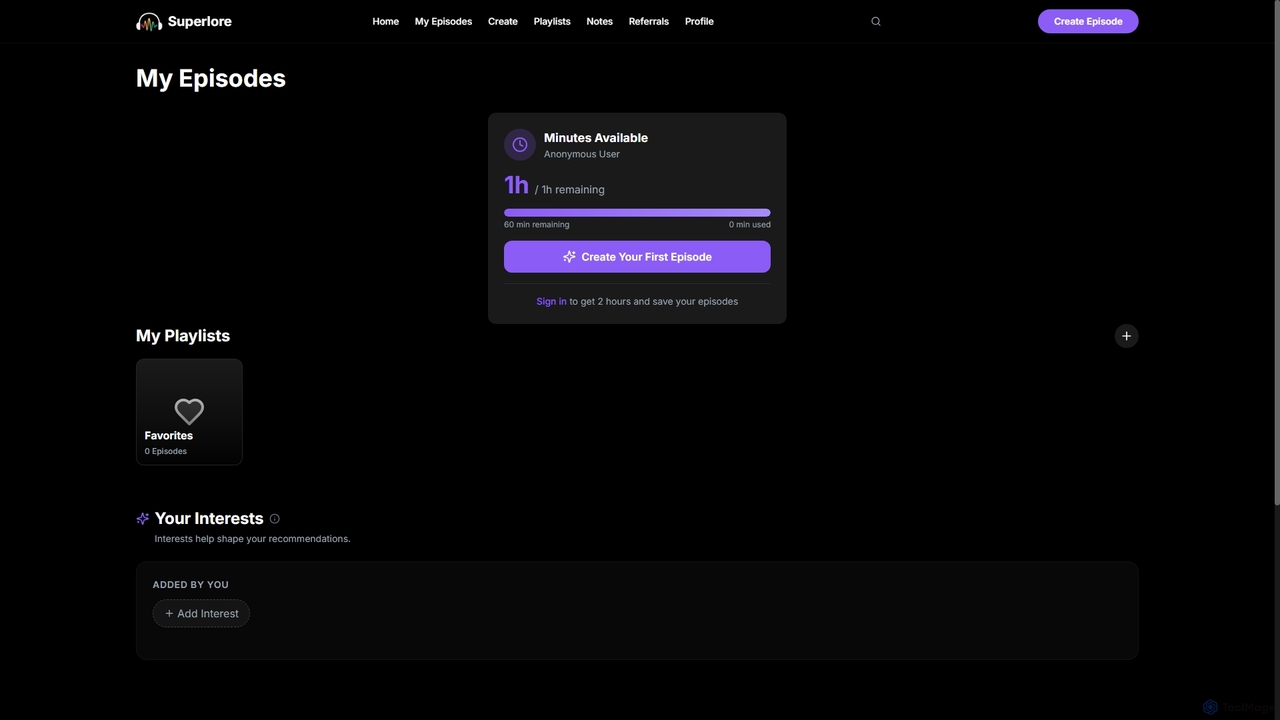The width and height of the screenshot is (1280, 720).
Task: Add a new playlist with plus icon
Action: pyautogui.click(x=1126, y=336)
